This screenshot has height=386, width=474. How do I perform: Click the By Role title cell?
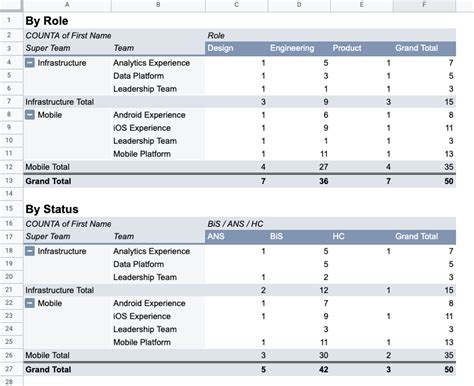[47, 21]
